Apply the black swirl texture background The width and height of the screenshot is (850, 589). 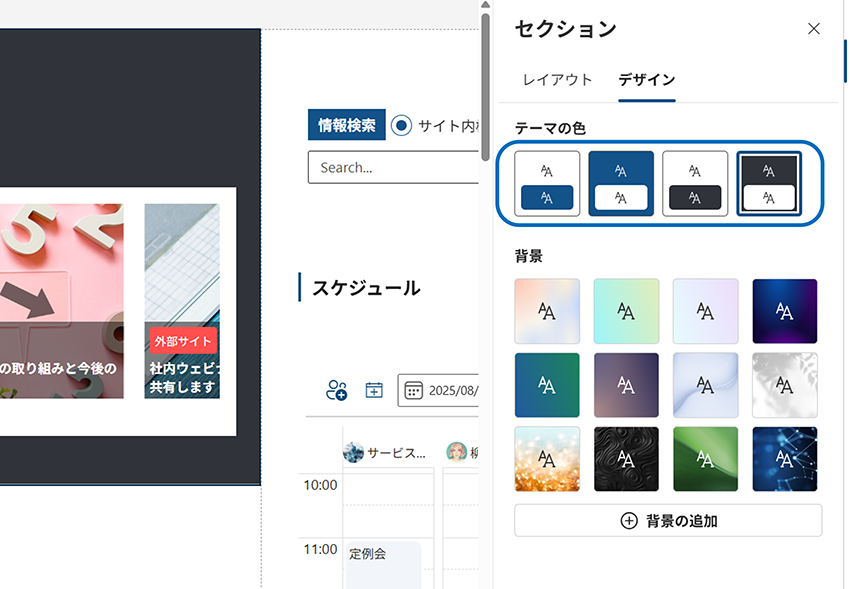(x=626, y=459)
